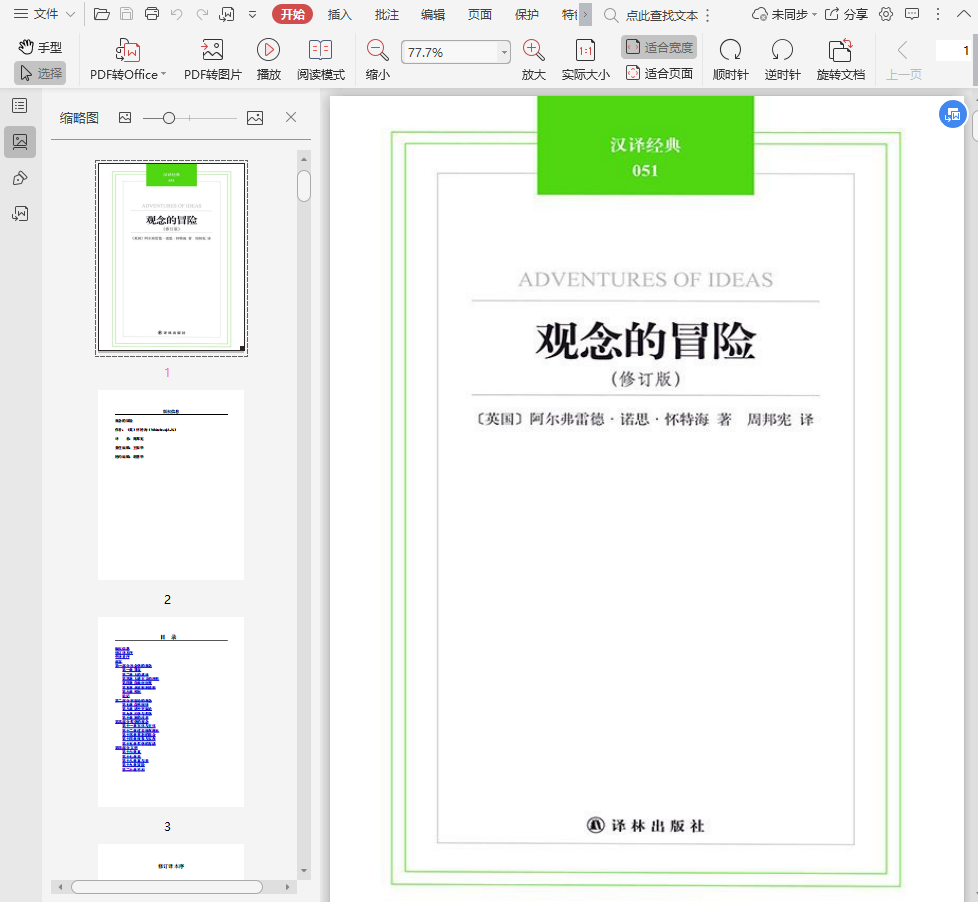Viewport: 978px width, 902px height.
Task: Switch to the 页面 tab
Action: click(x=480, y=14)
